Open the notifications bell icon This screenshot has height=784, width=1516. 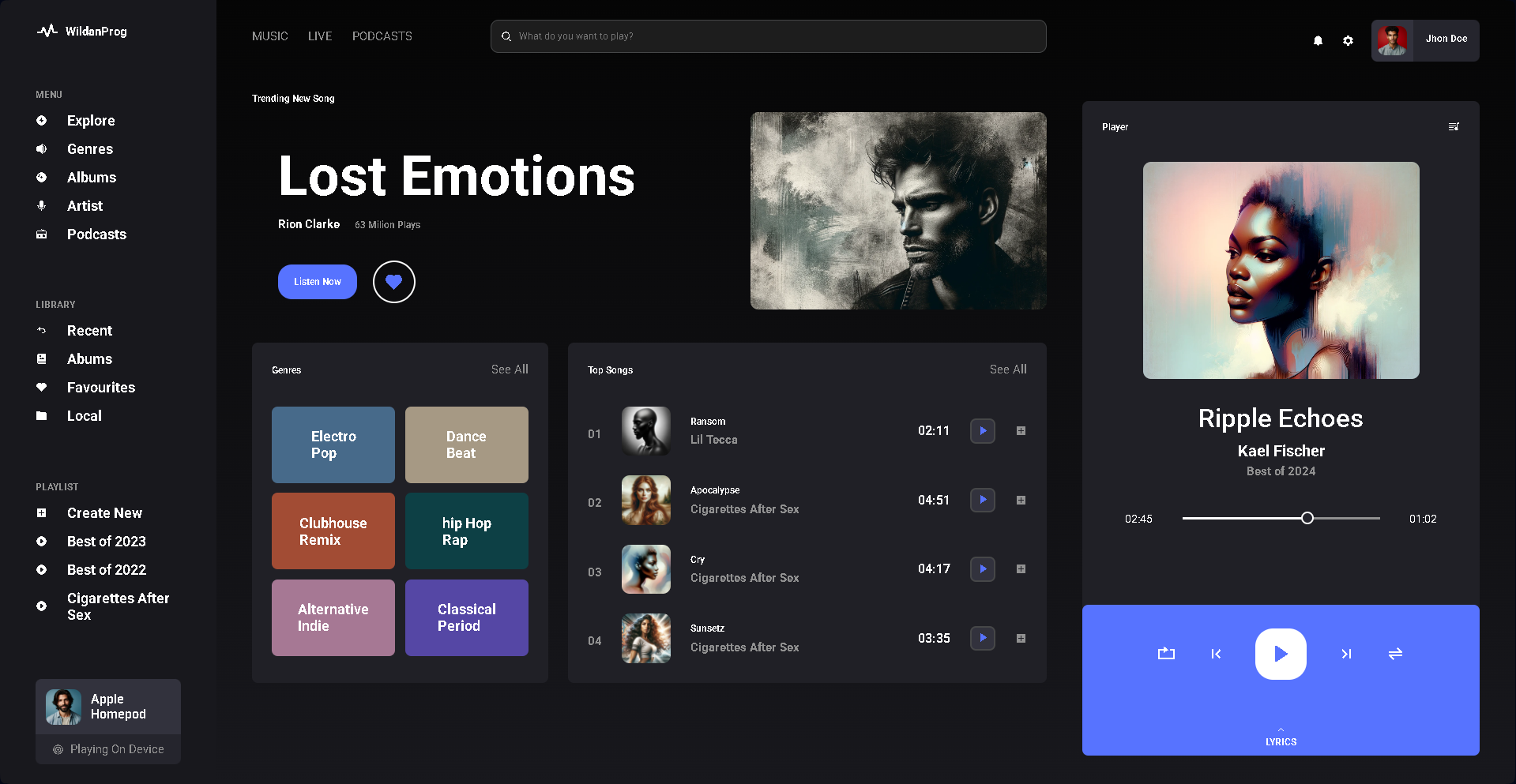[x=1318, y=40]
